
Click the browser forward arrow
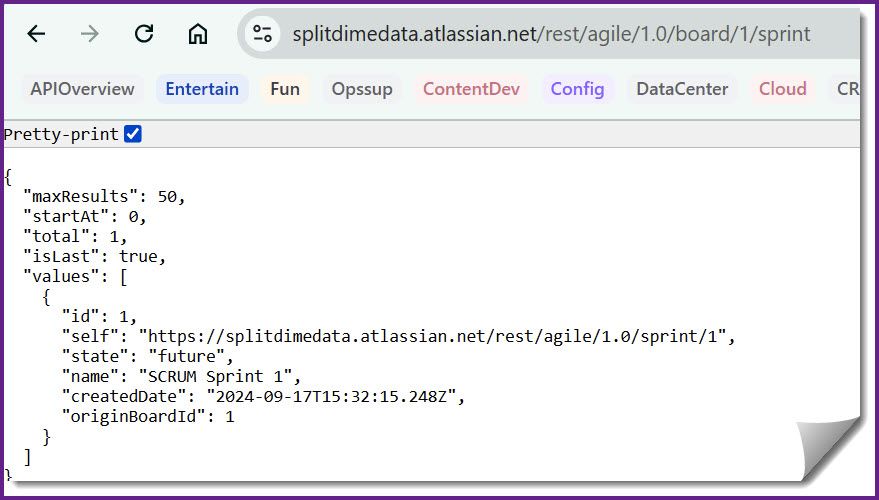pyautogui.click(x=90, y=34)
